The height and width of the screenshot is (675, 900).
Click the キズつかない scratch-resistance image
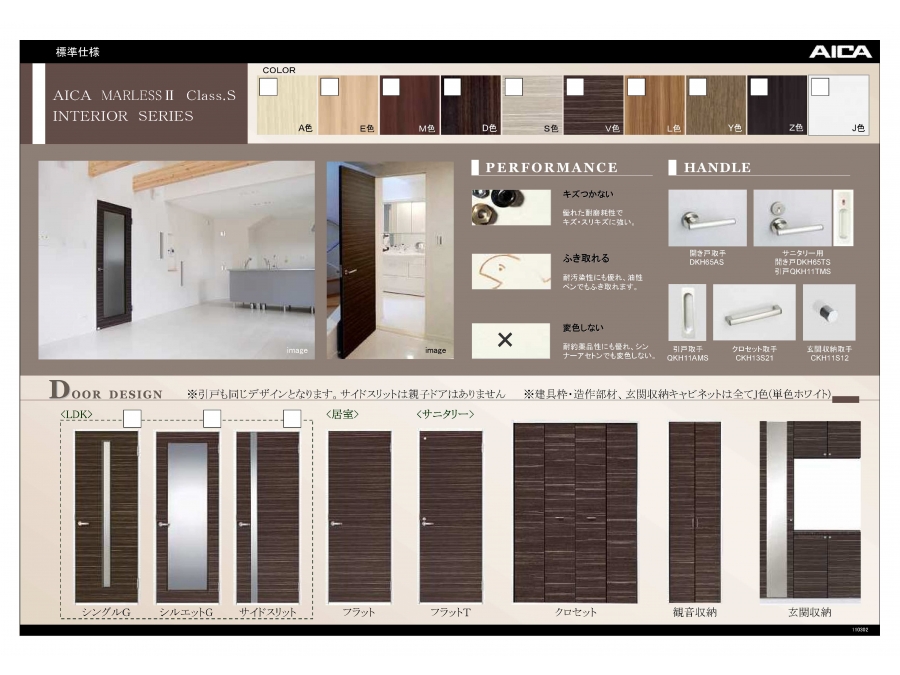[511, 207]
